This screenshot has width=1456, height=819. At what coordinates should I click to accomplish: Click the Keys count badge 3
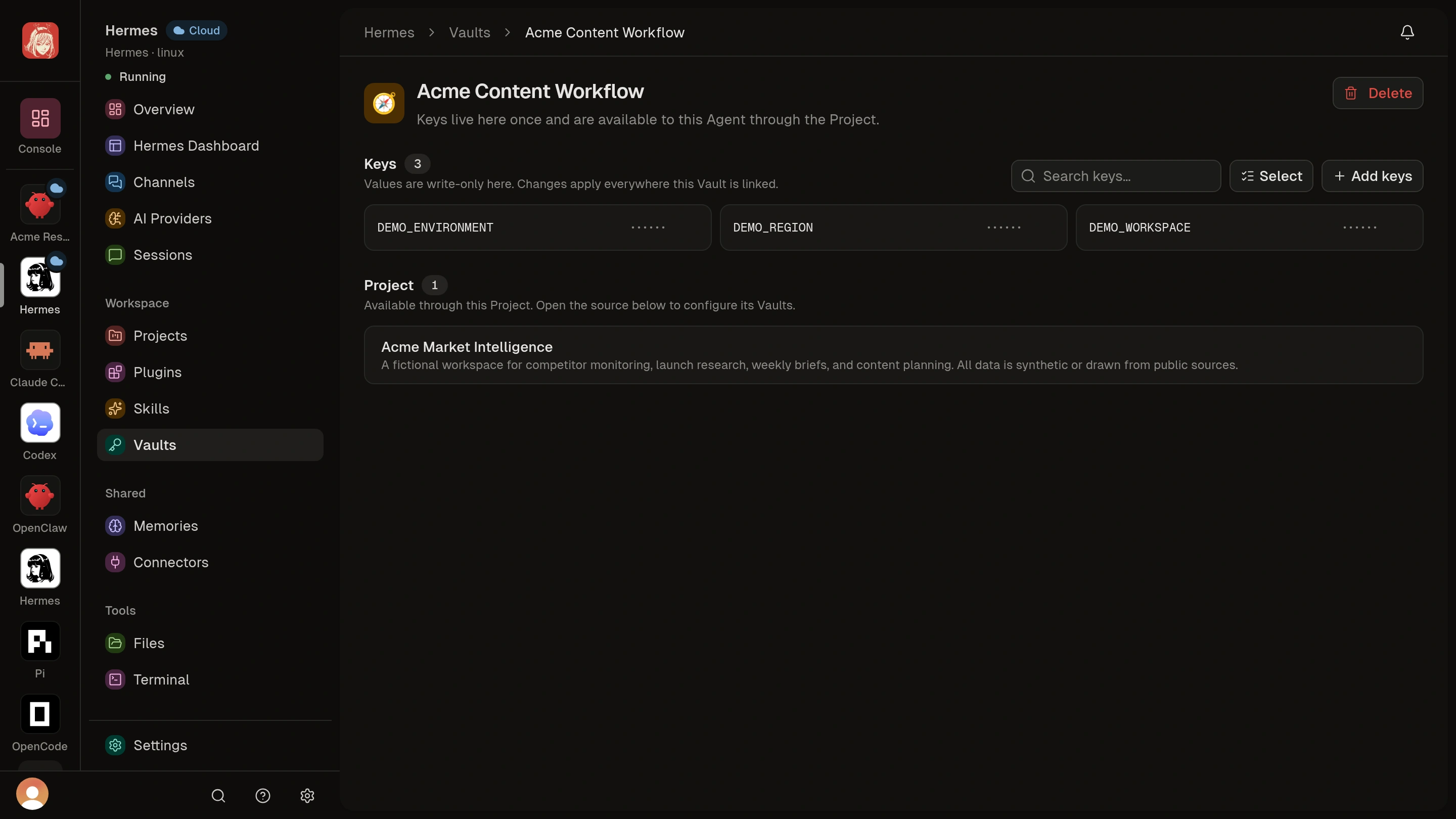point(417,164)
